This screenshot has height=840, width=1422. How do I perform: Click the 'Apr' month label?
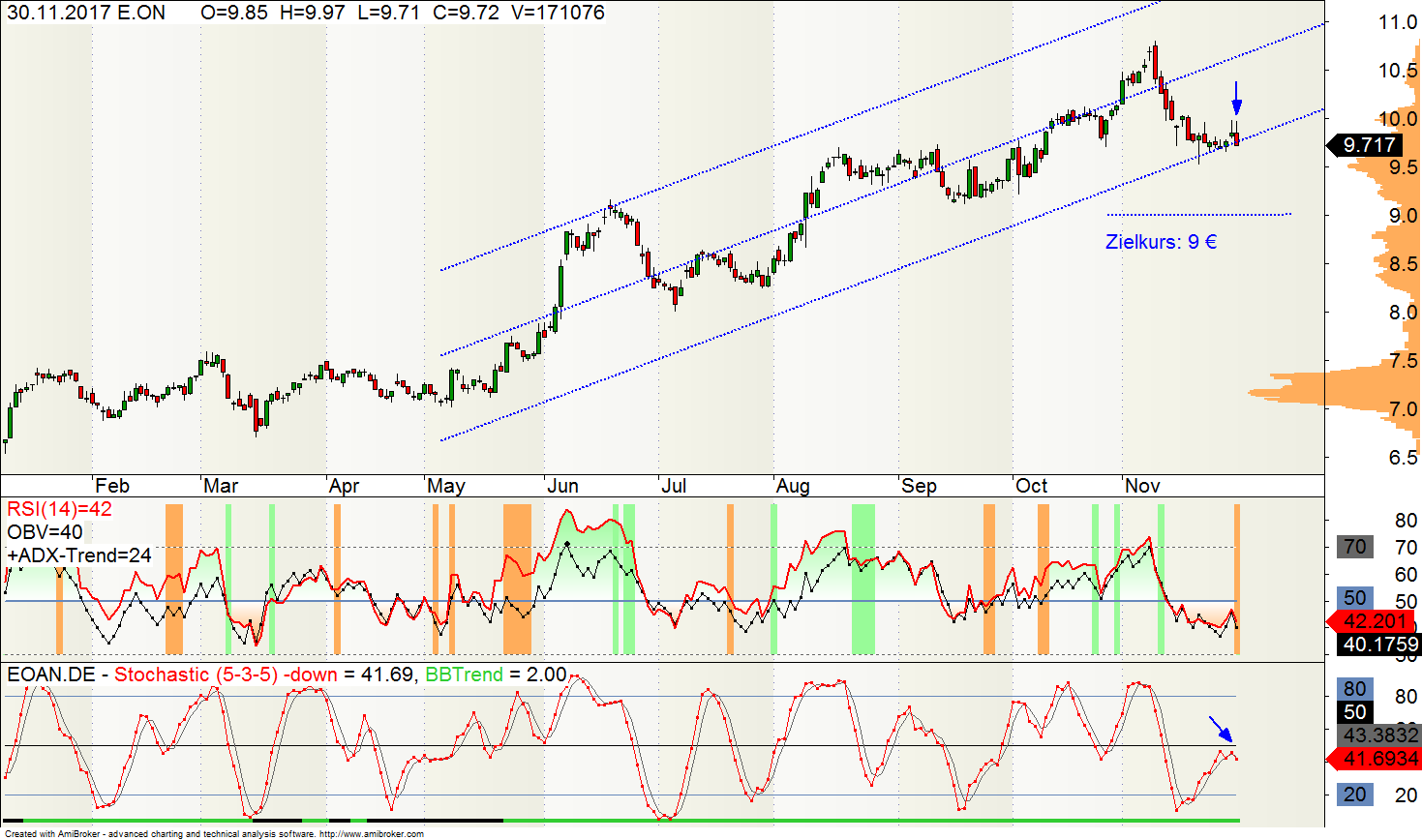(x=345, y=486)
